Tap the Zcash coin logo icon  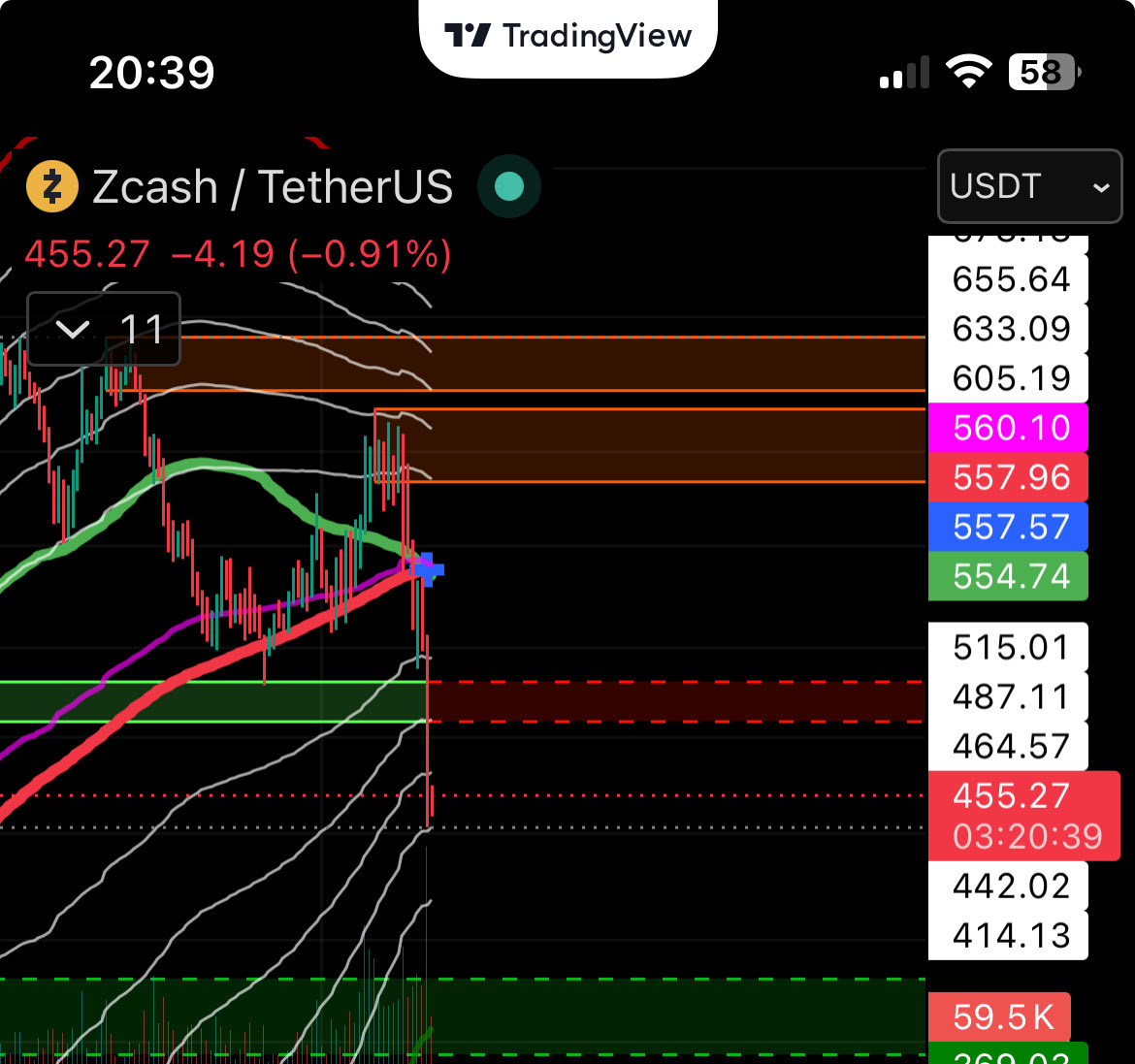pyautogui.click(x=52, y=186)
